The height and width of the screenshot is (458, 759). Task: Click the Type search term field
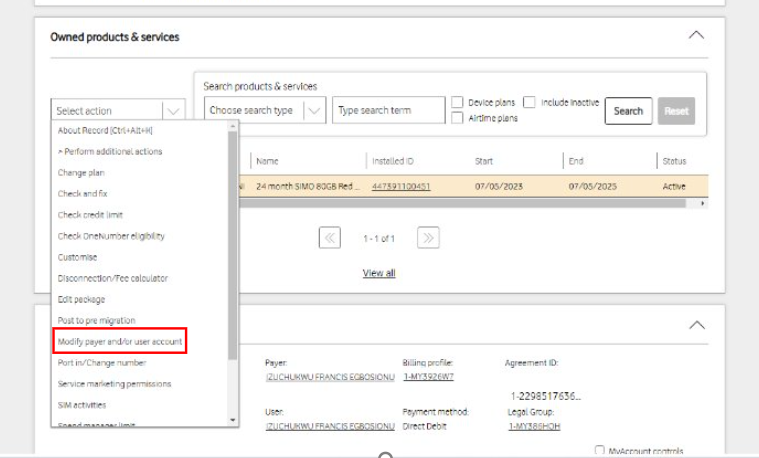388,110
